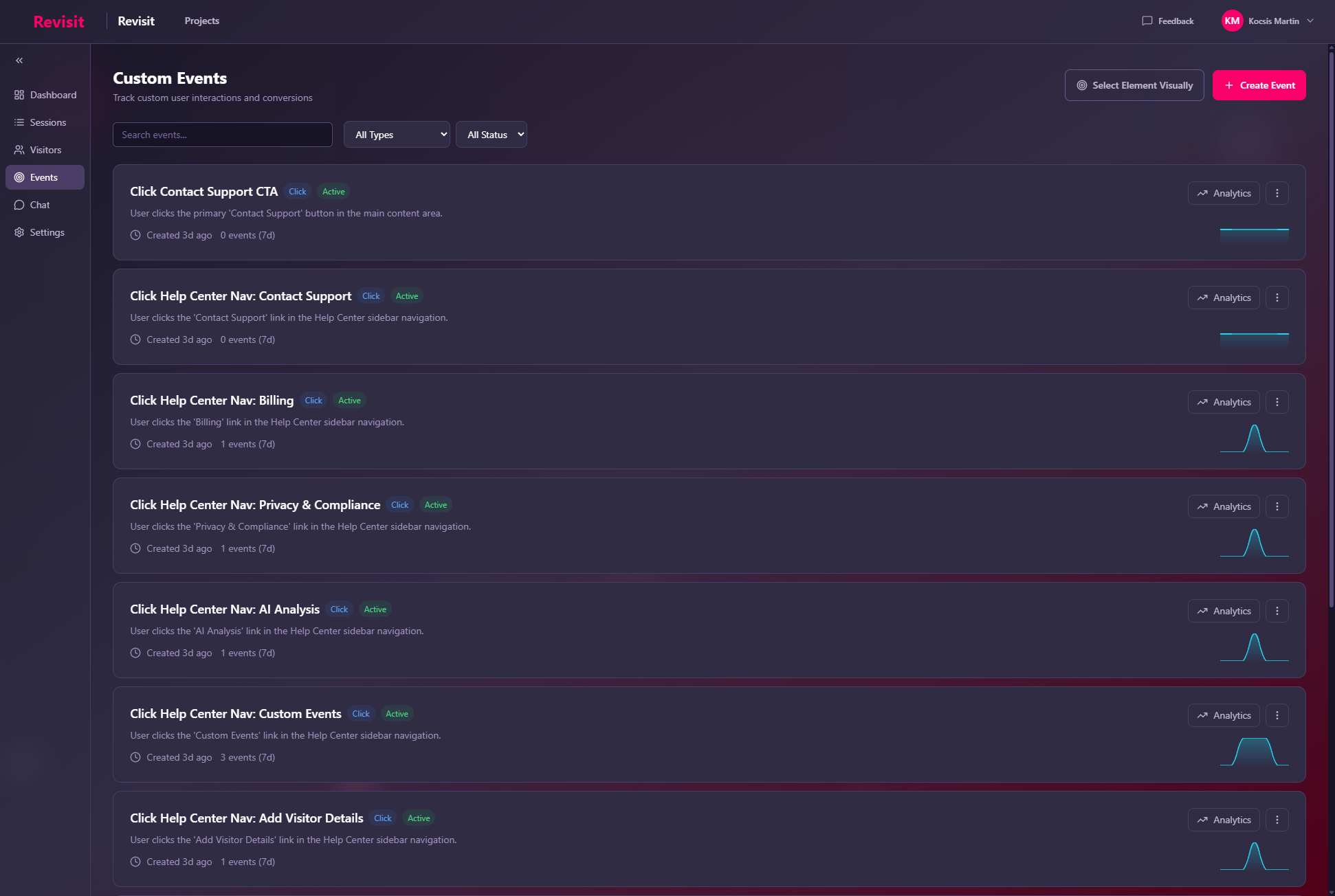1335x896 pixels.
Task: Open the Chat section
Action: [39, 205]
